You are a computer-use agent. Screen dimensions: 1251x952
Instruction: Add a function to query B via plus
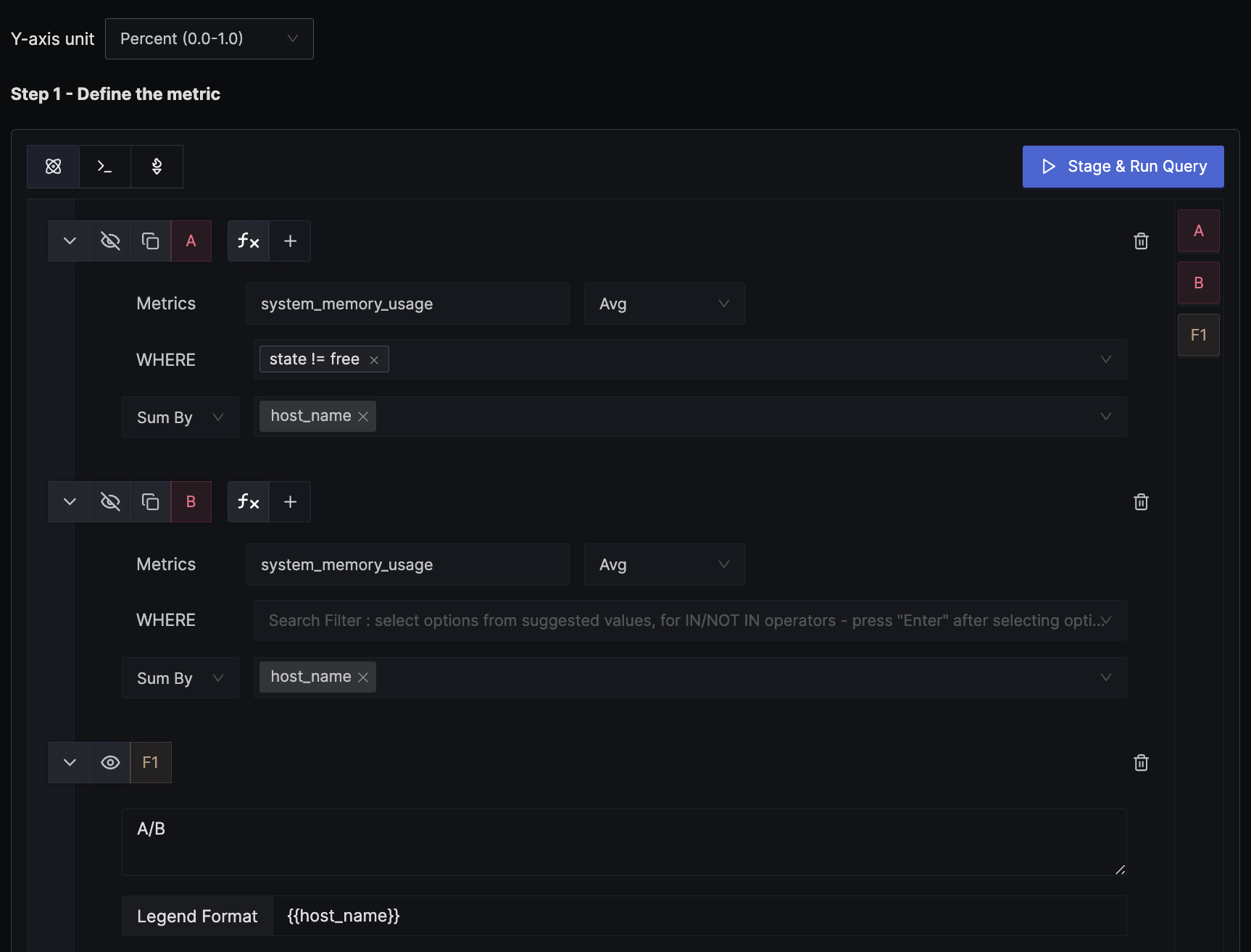point(290,502)
